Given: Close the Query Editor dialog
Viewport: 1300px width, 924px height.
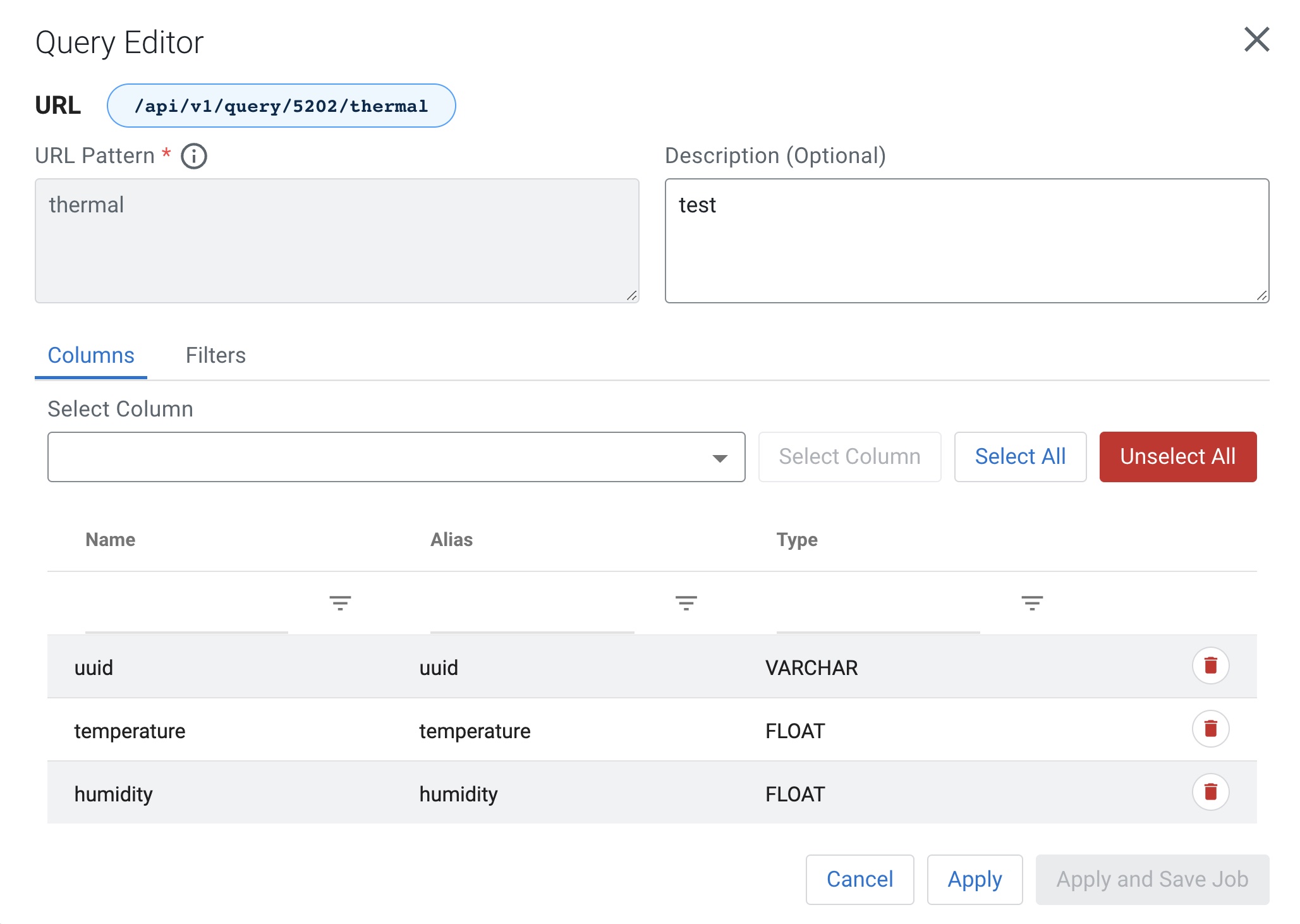Looking at the screenshot, I should 1256,40.
